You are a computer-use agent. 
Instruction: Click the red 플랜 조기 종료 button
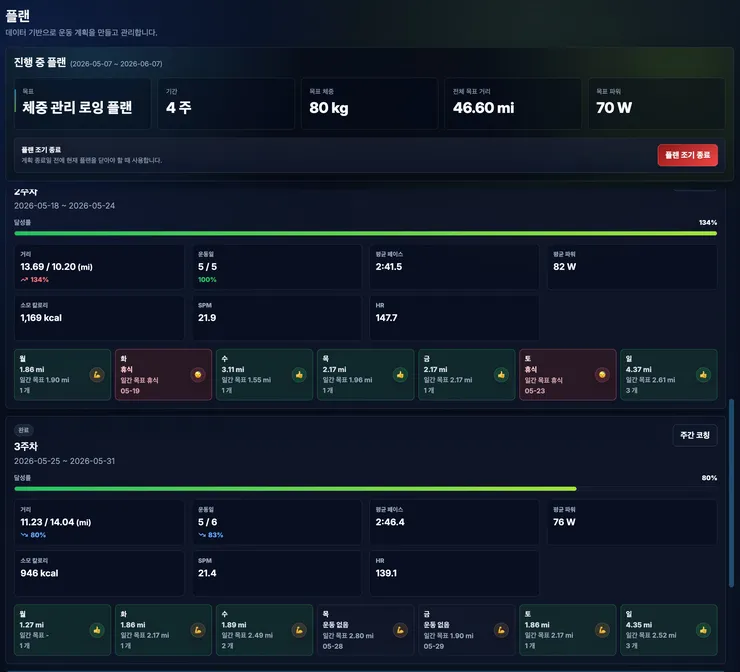click(687, 155)
